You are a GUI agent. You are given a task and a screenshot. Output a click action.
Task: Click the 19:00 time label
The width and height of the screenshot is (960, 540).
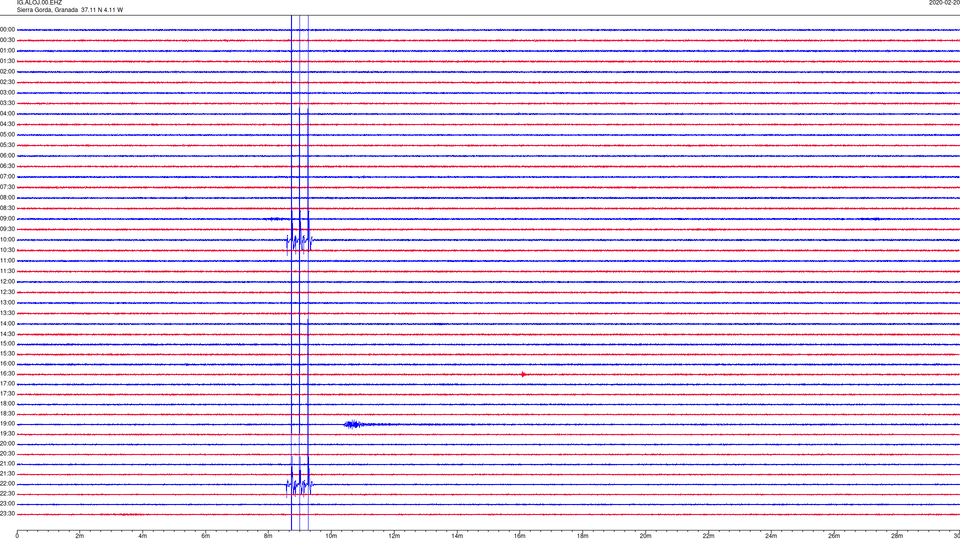pyautogui.click(x=7, y=424)
